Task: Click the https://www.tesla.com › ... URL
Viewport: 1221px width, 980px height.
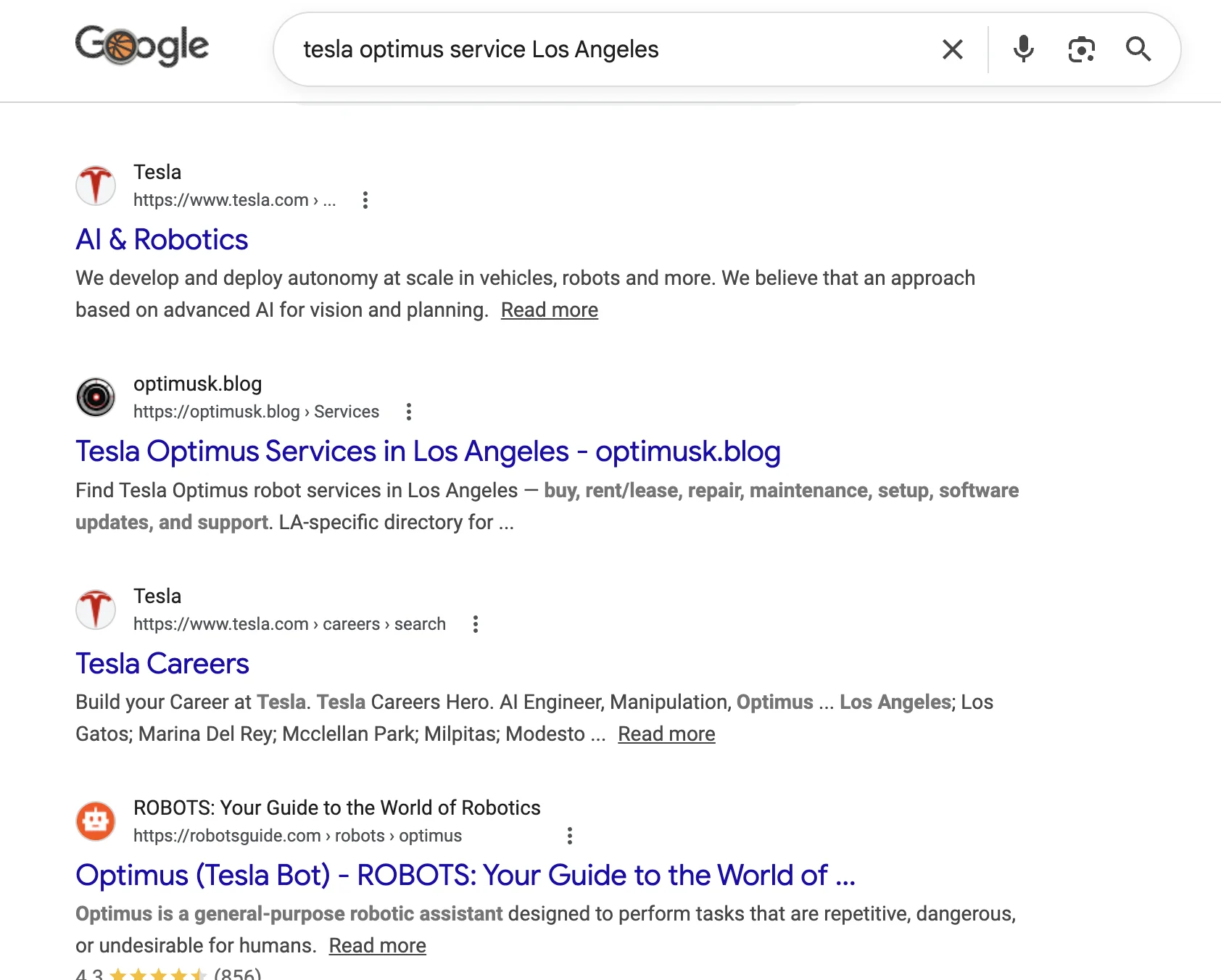Action: point(234,200)
